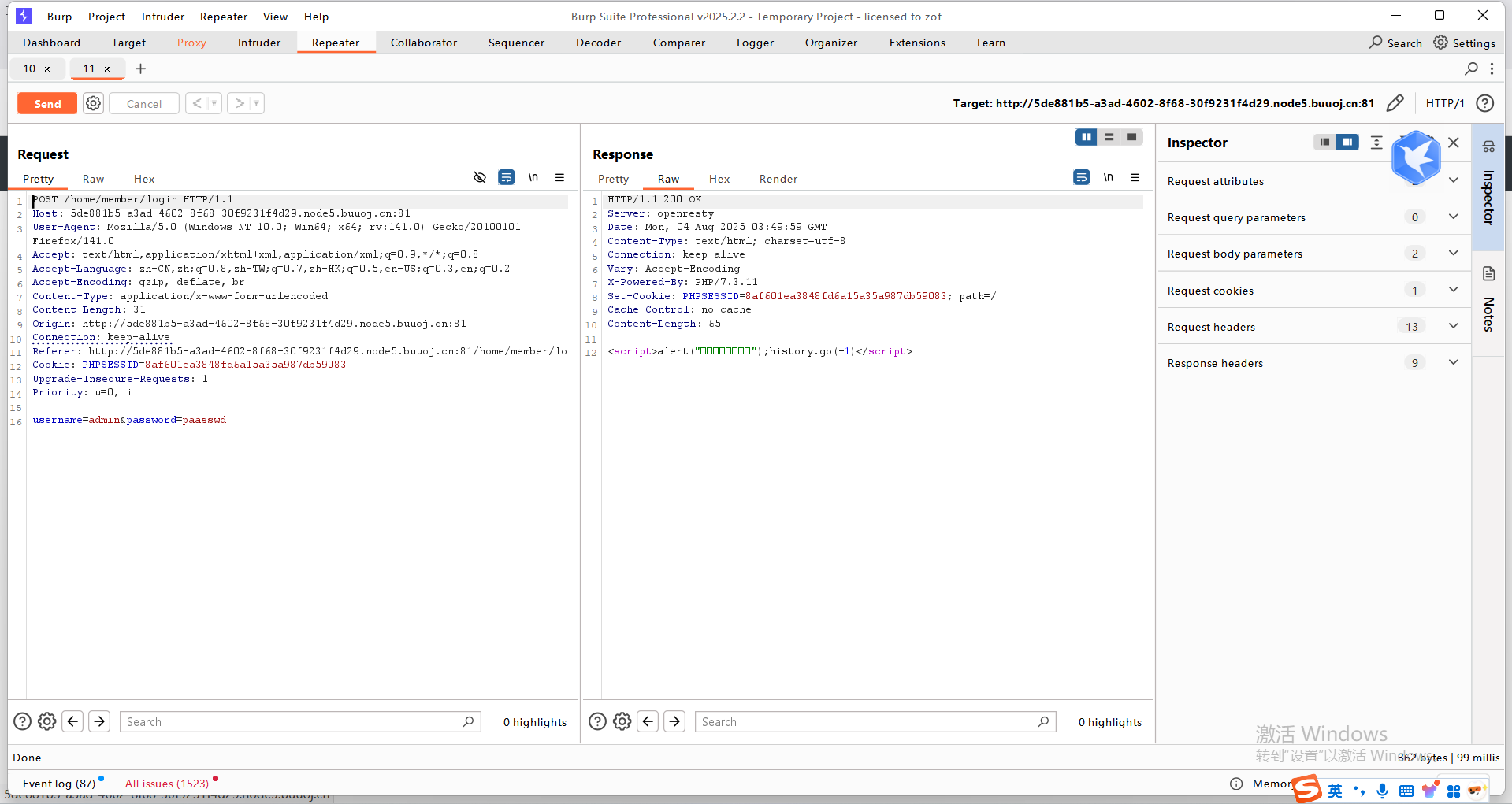The image size is (1512, 804).
Task: Open the Proxy tool tab
Action: click(191, 43)
